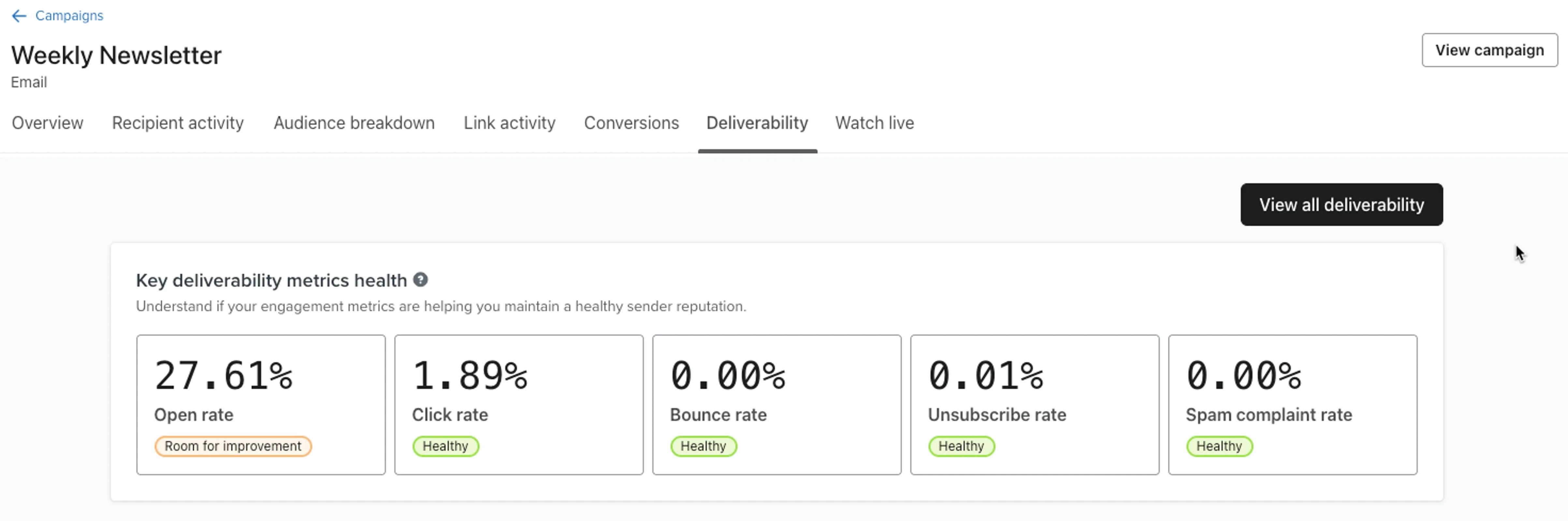Select the Deliverability tab

coord(757,123)
